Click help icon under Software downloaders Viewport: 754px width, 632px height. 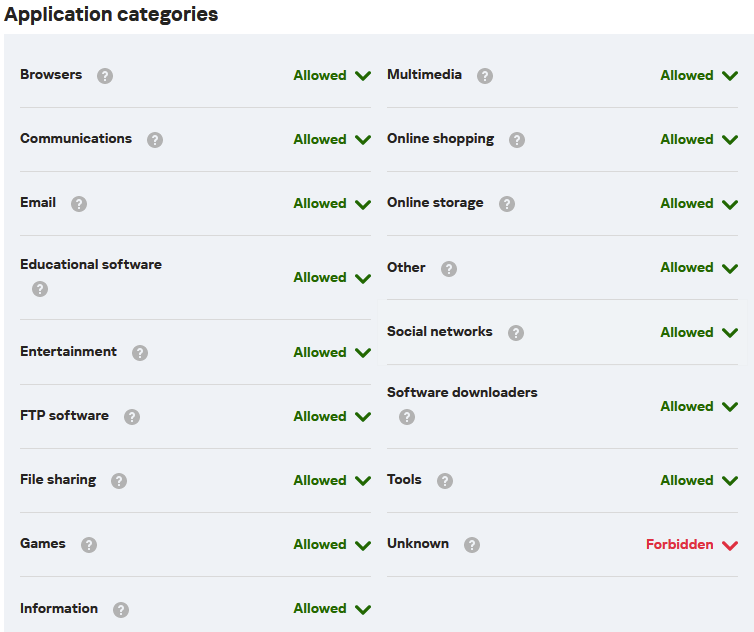tap(407, 417)
